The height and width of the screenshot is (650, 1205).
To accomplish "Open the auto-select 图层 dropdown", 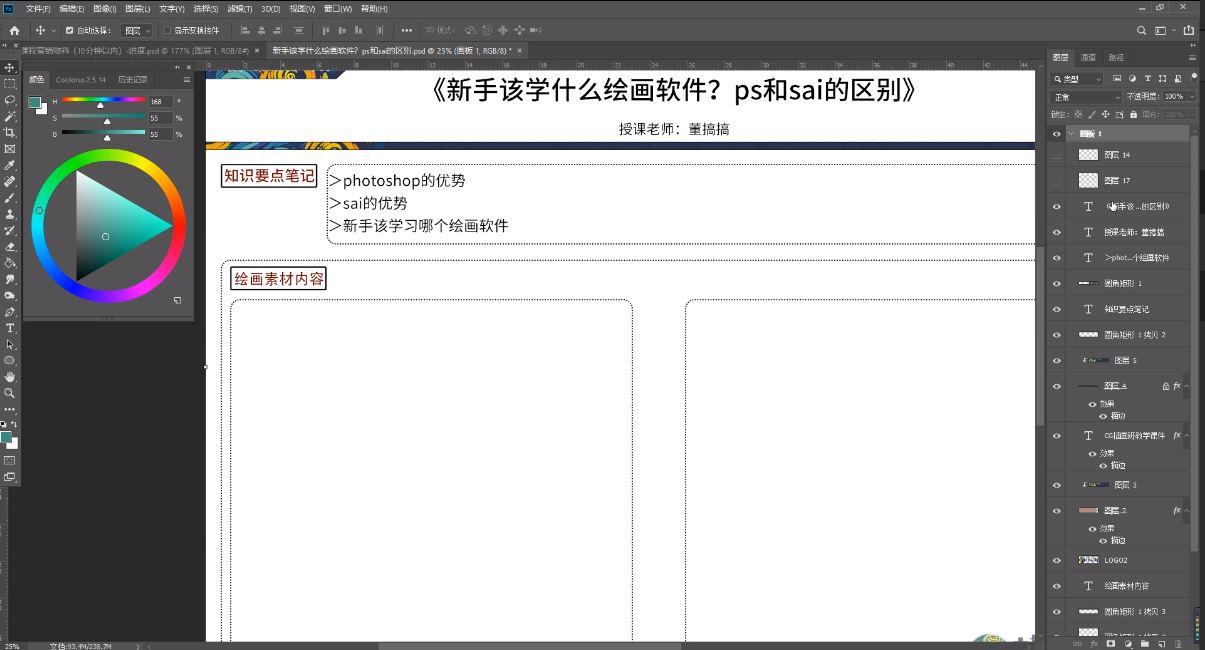I will coord(138,30).
